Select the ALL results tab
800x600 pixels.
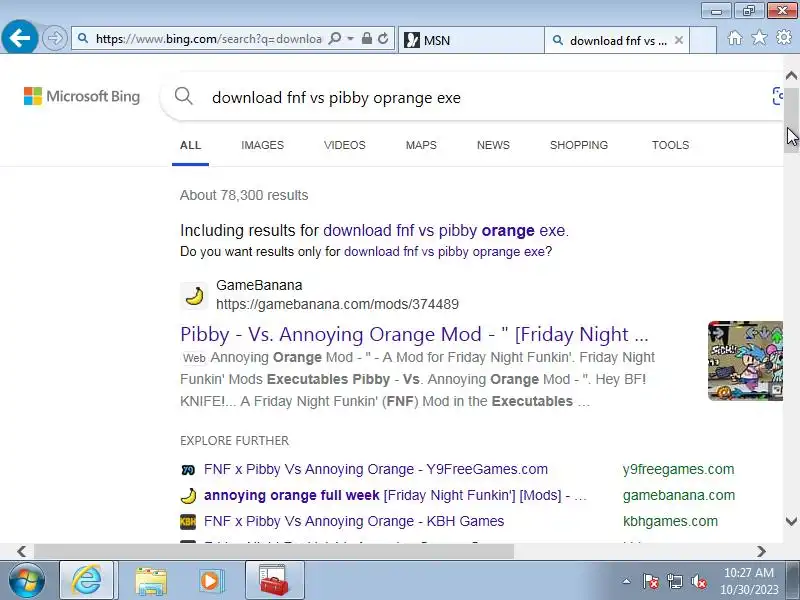[x=190, y=145]
